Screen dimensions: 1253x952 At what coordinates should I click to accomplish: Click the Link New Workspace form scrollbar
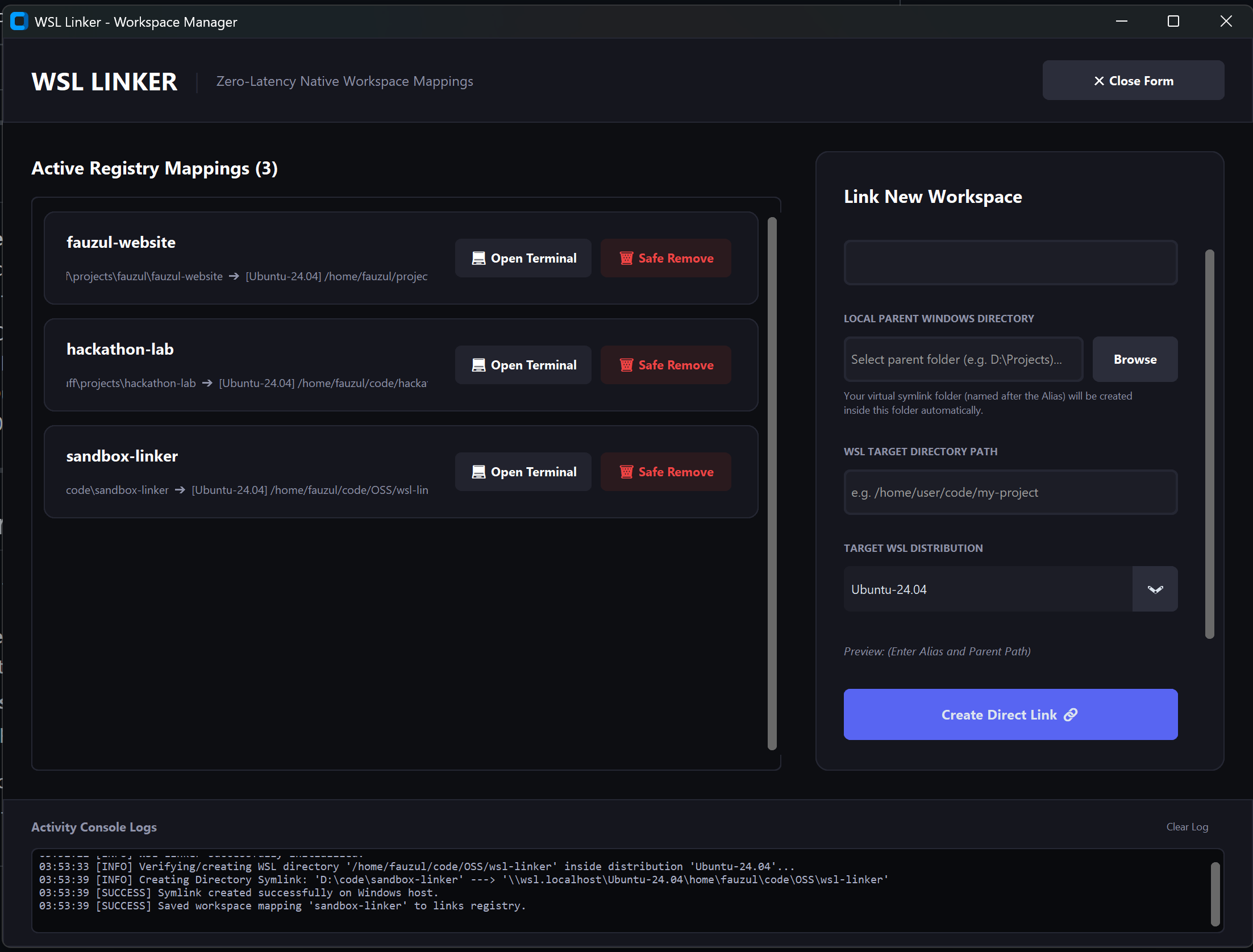(x=1209, y=444)
